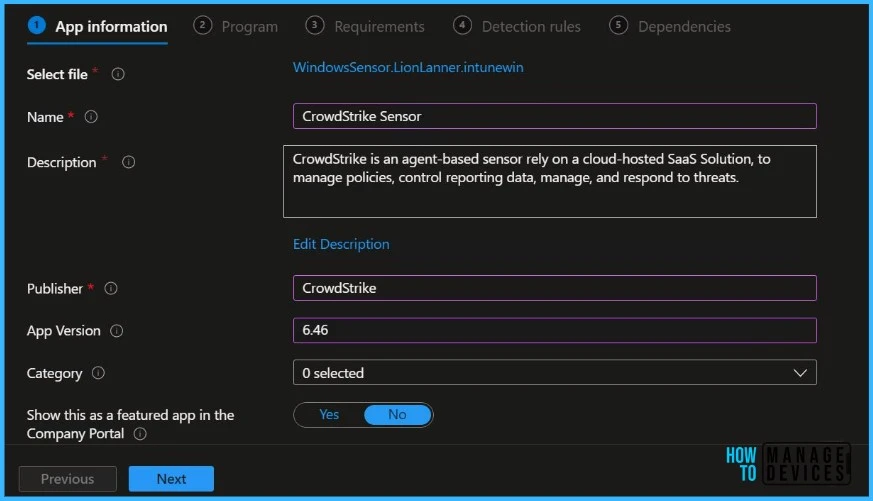
Task: Click the Edit Description link
Action: pyautogui.click(x=341, y=244)
